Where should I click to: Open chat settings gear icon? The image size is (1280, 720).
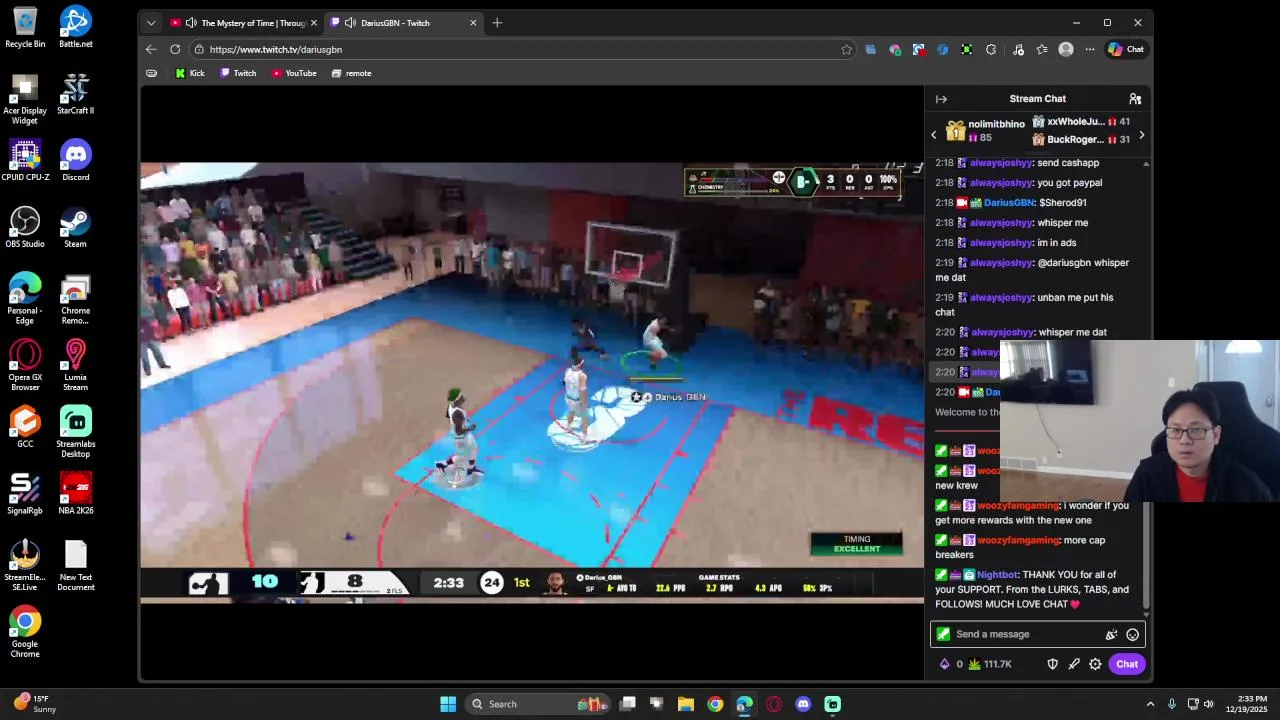click(1095, 664)
